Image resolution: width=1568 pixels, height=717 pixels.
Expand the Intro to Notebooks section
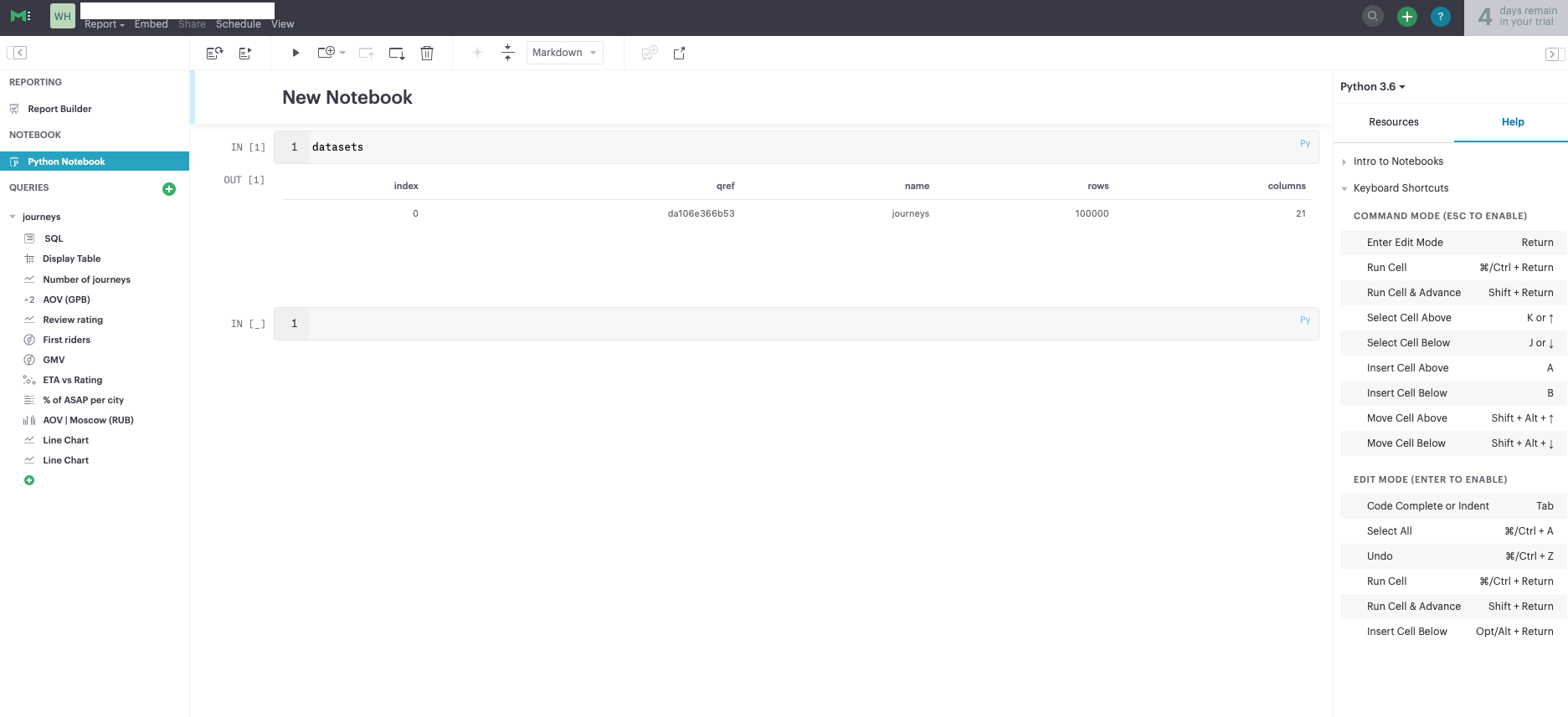click(x=1398, y=161)
